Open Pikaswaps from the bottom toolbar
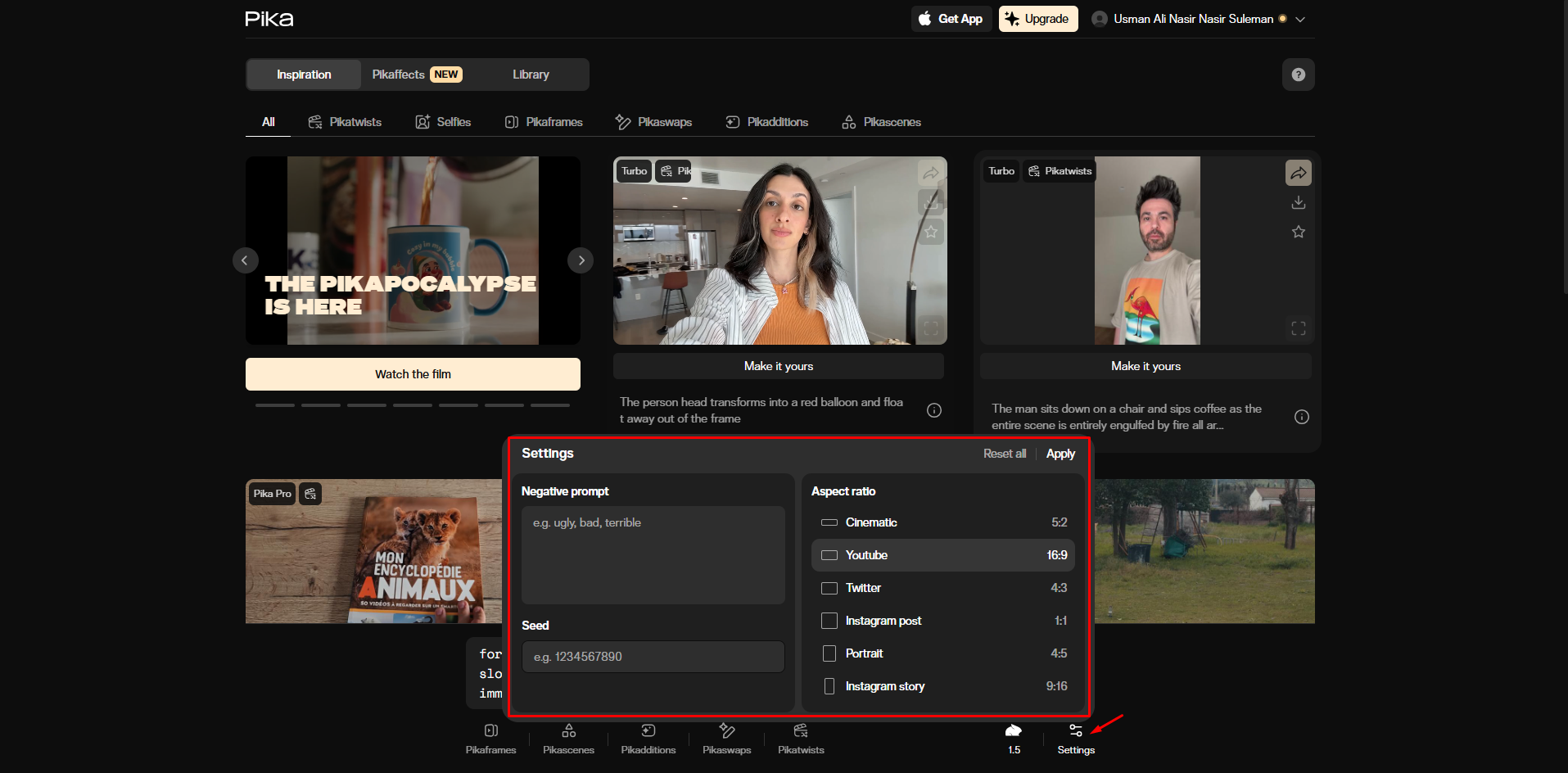Image resolution: width=1568 pixels, height=773 pixels. pyautogui.click(x=725, y=738)
